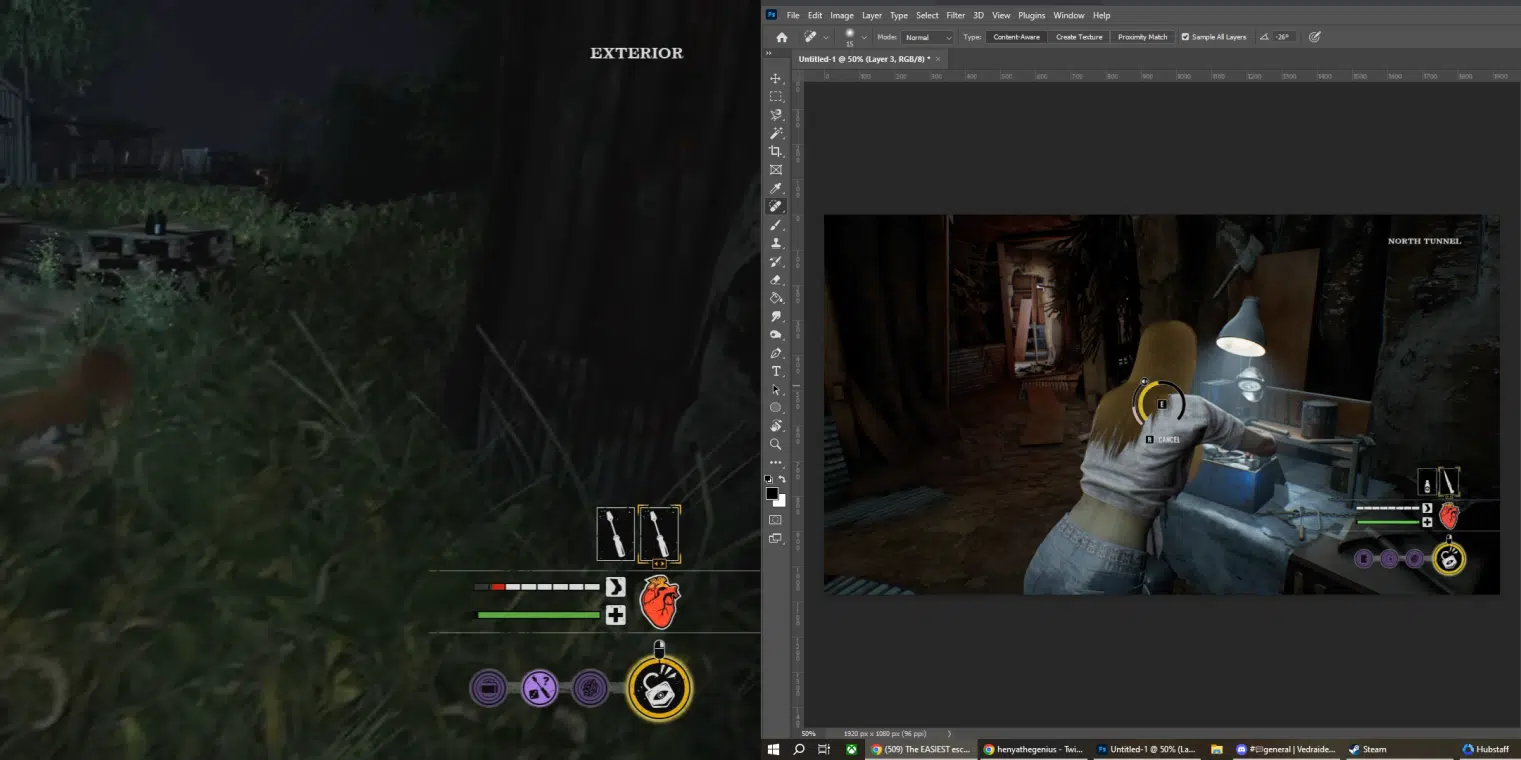Select the Spot Healing Brush tool in toolbar

tap(775, 206)
